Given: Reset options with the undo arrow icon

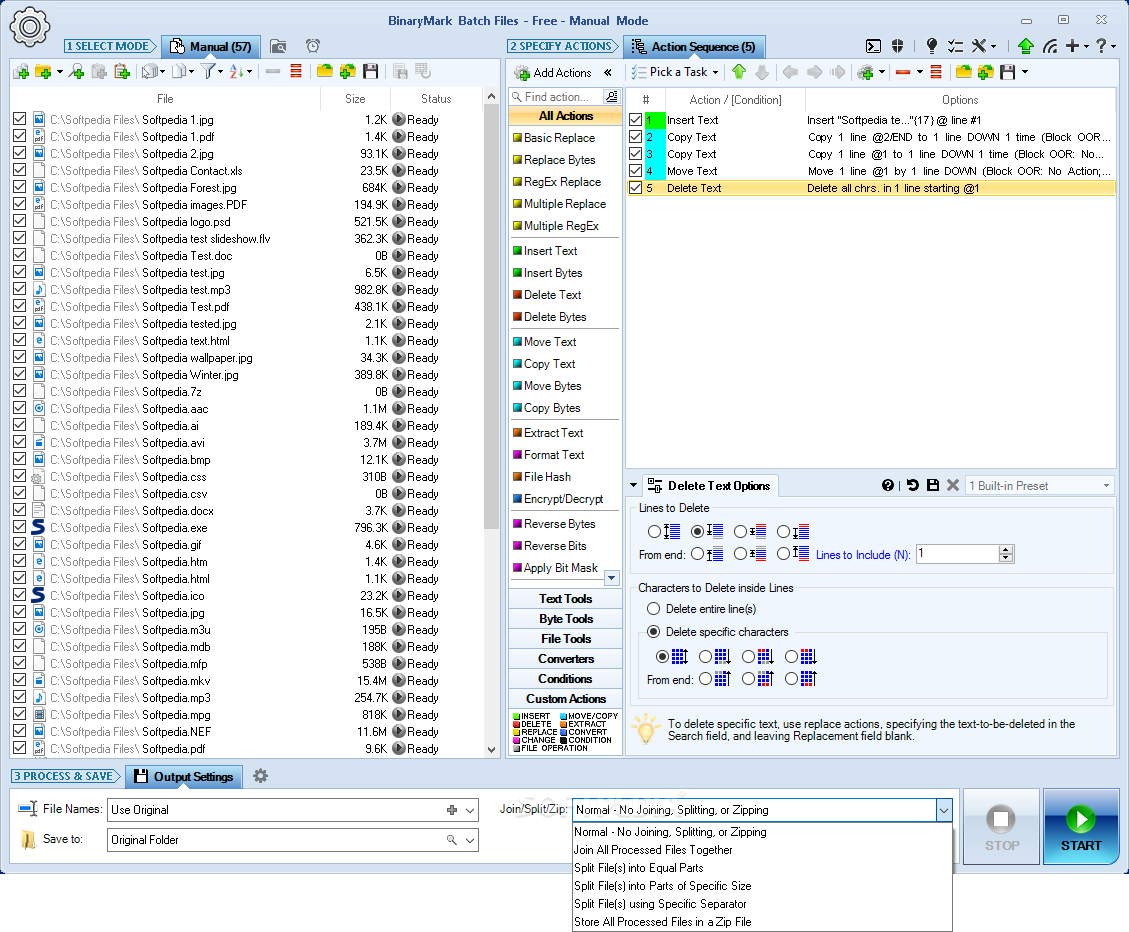Looking at the screenshot, I should [912, 485].
